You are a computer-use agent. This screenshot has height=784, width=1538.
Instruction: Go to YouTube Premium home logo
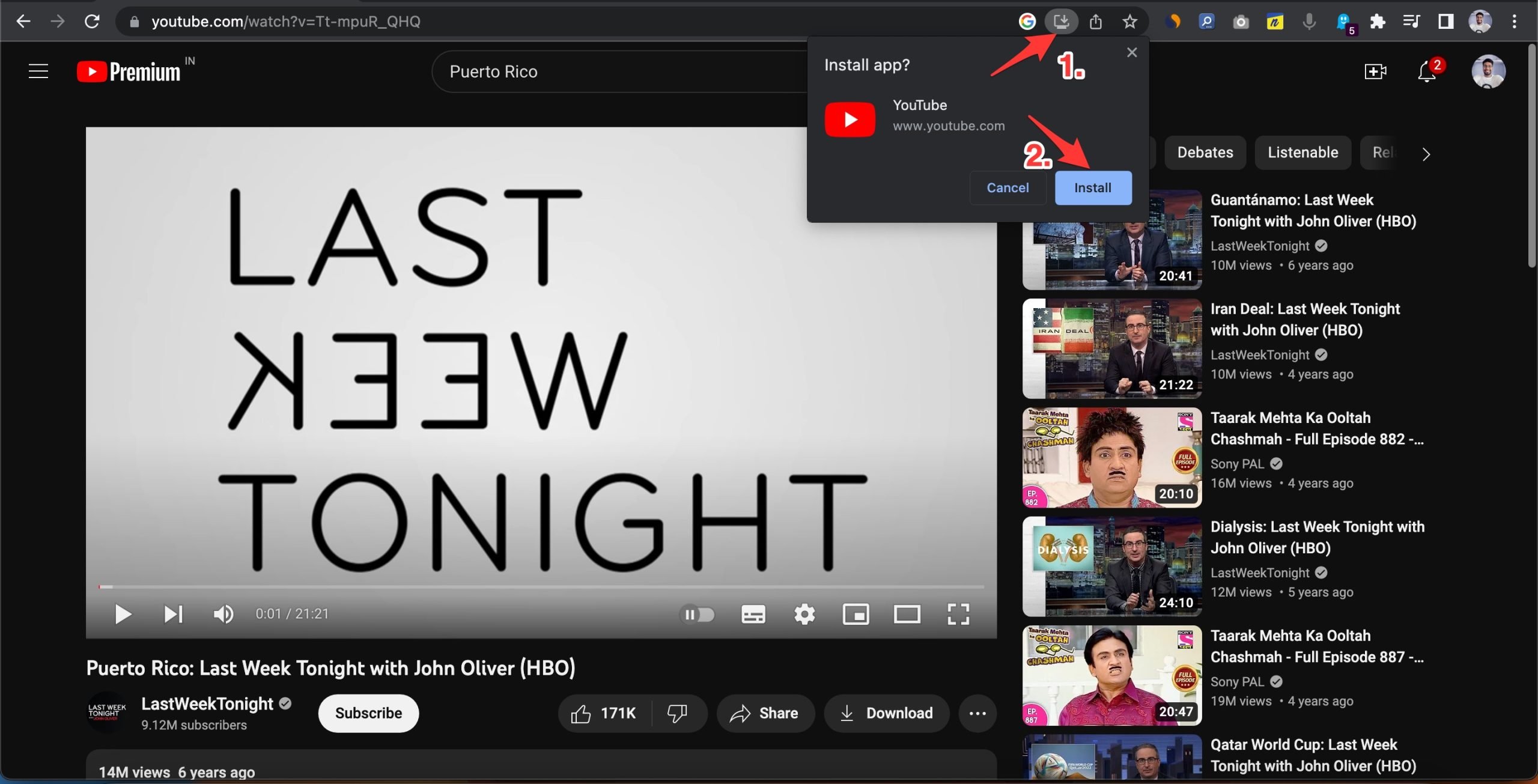pos(129,71)
